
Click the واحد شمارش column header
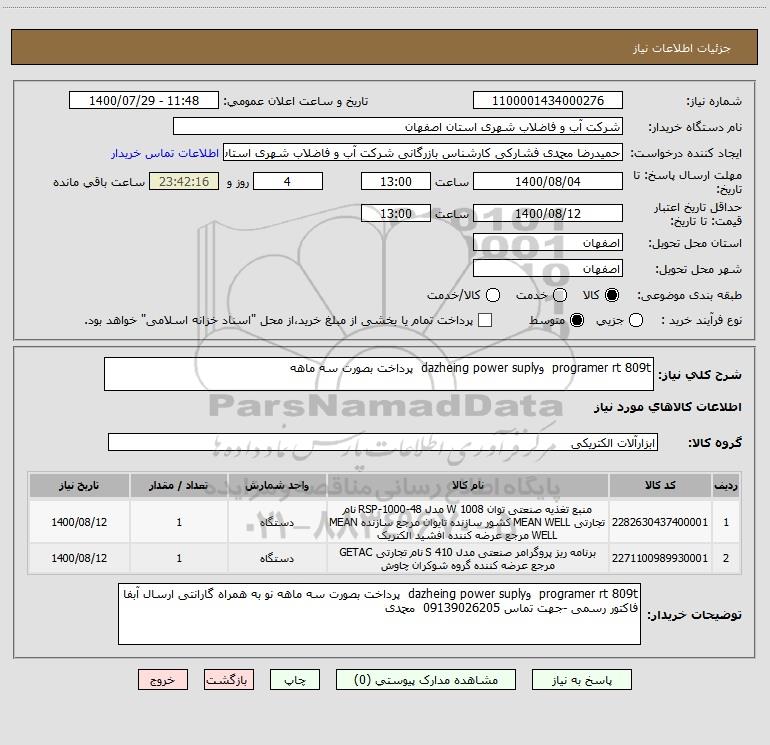[x=277, y=485]
